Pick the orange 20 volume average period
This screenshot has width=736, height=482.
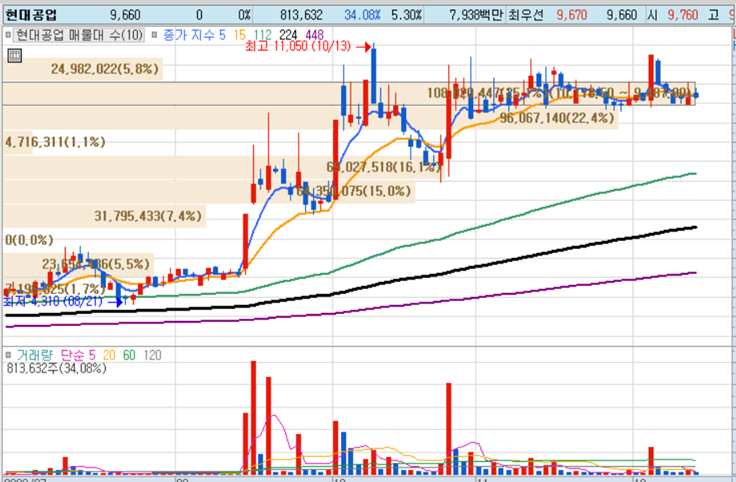pyautogui.click(x=109, y=355)
